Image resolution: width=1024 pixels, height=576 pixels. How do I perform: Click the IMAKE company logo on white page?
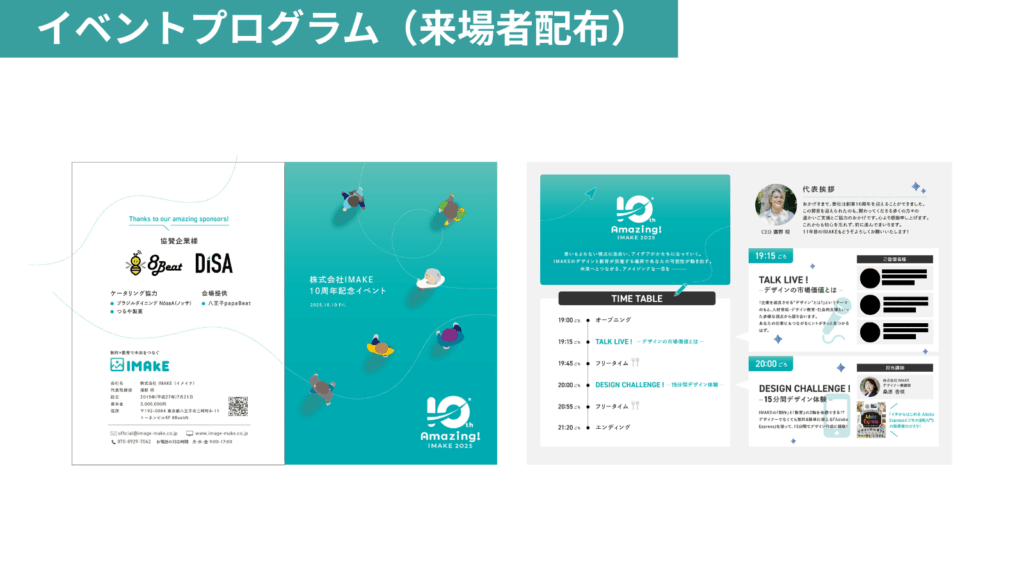pyautogui.click(x=140, y=365)
